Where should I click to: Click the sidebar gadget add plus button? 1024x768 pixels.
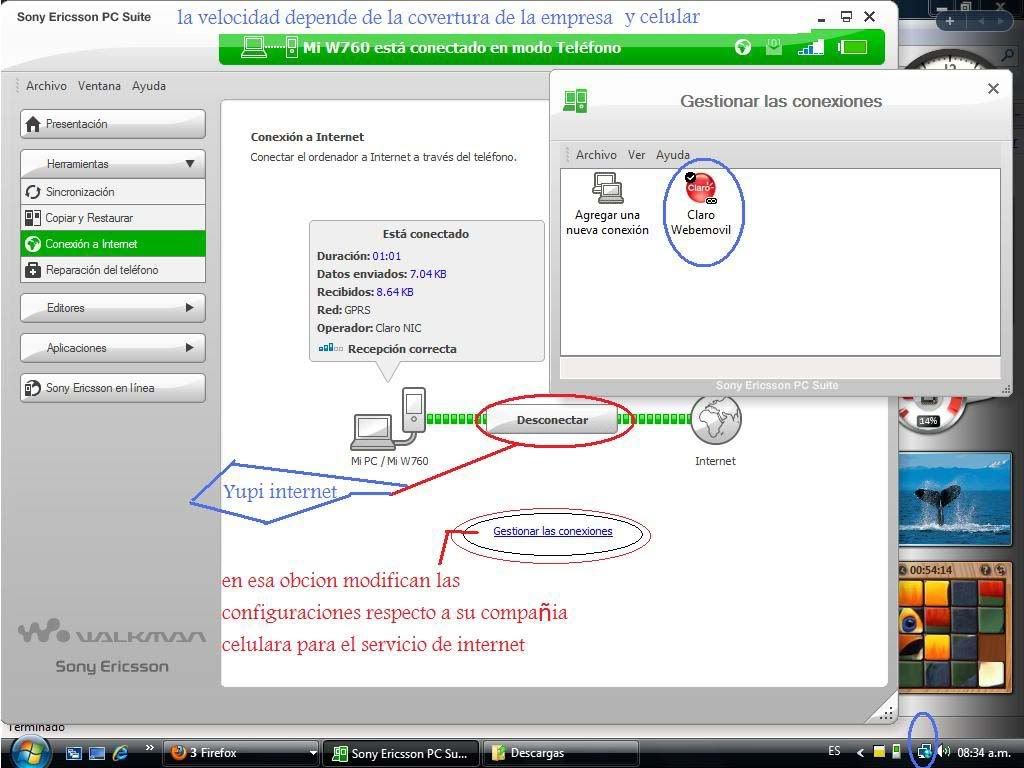950,21
